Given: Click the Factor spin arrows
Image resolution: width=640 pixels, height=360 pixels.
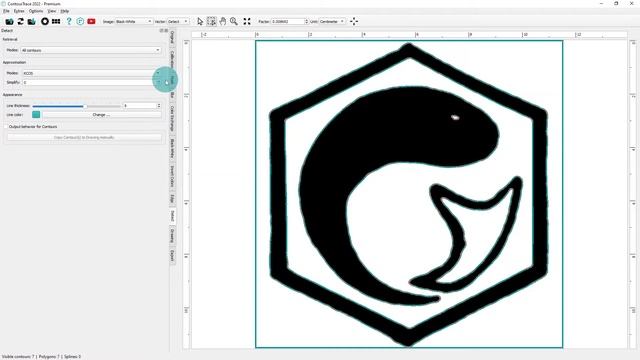Looking at the screenshot, I should [x=307, y=21].
